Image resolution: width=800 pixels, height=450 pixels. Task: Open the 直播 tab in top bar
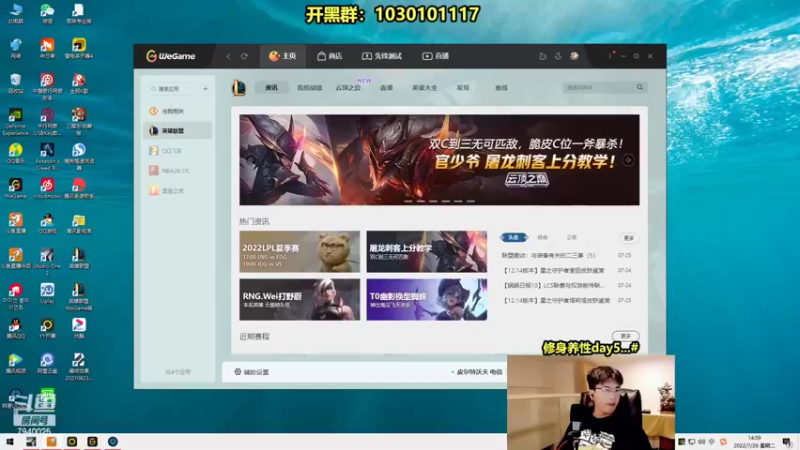[435, 56]
